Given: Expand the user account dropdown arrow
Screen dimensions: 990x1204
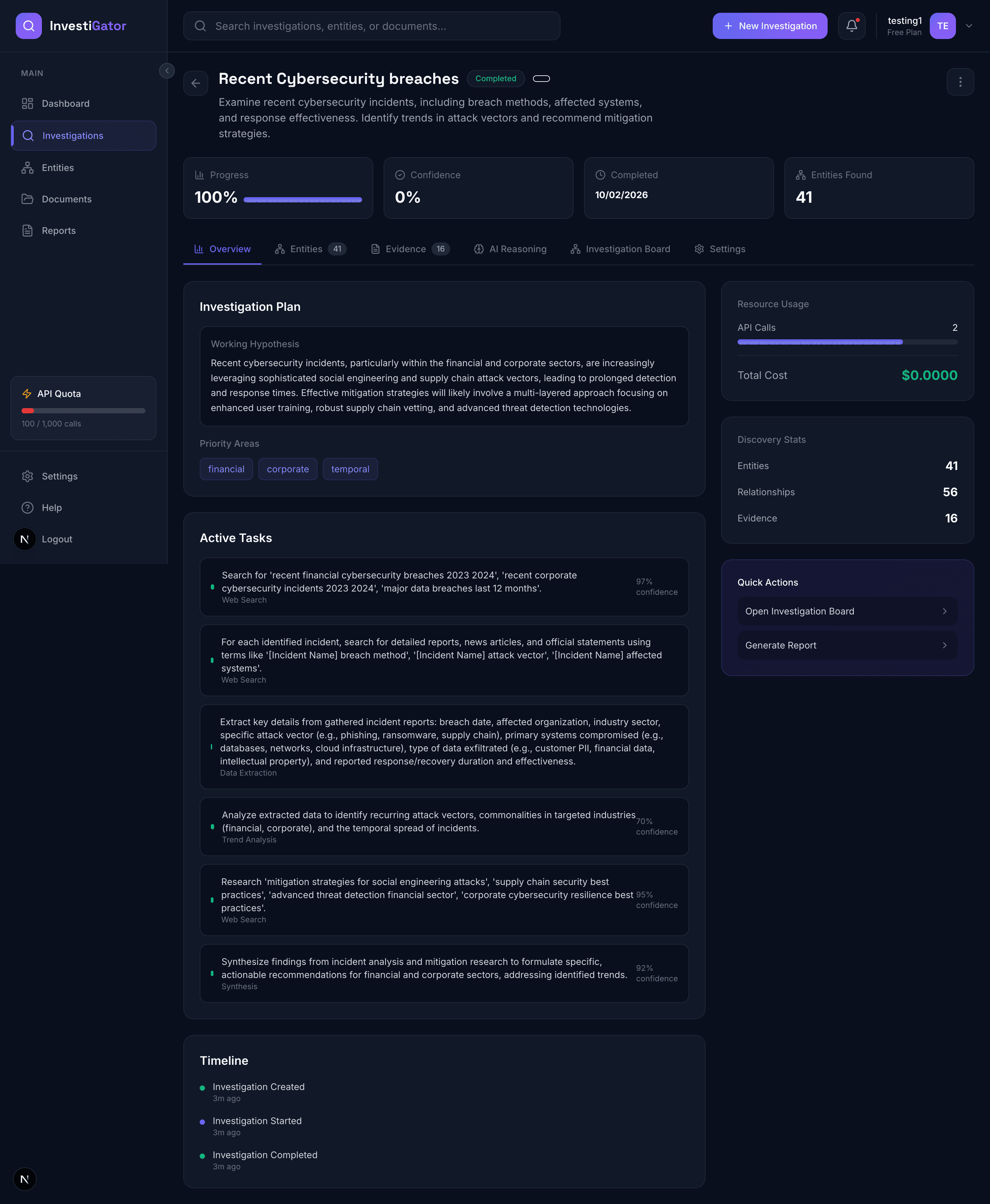Looking at the screenshot, I should [968, 26].
